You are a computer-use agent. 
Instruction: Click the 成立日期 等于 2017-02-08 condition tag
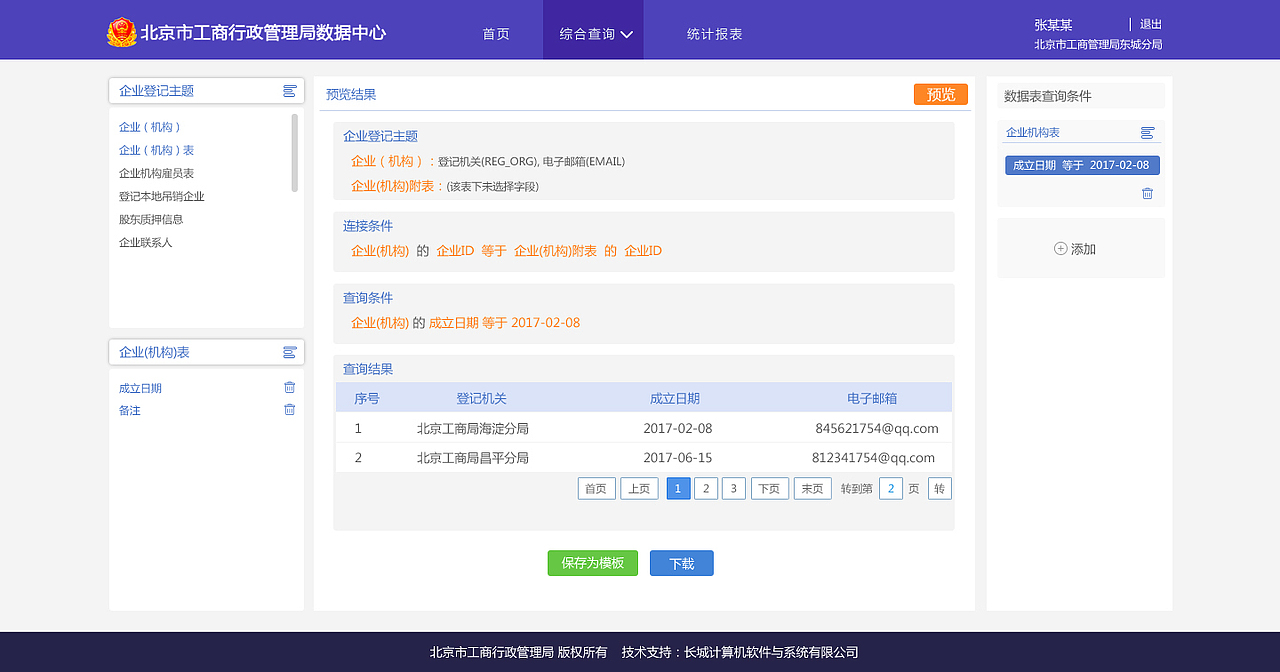1082,165
